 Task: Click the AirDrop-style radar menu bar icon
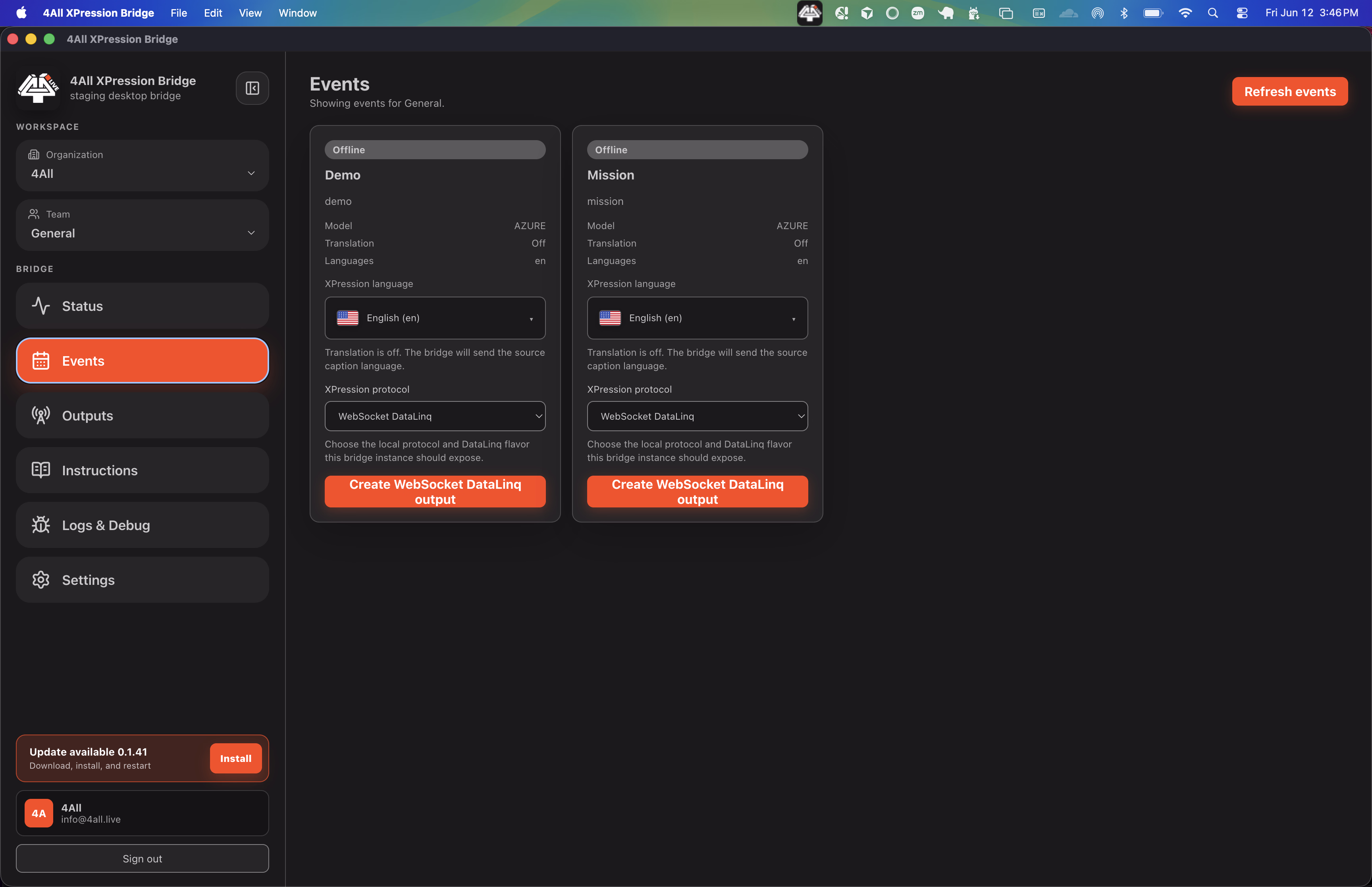pyautogui.click(x=1097, y=13)
